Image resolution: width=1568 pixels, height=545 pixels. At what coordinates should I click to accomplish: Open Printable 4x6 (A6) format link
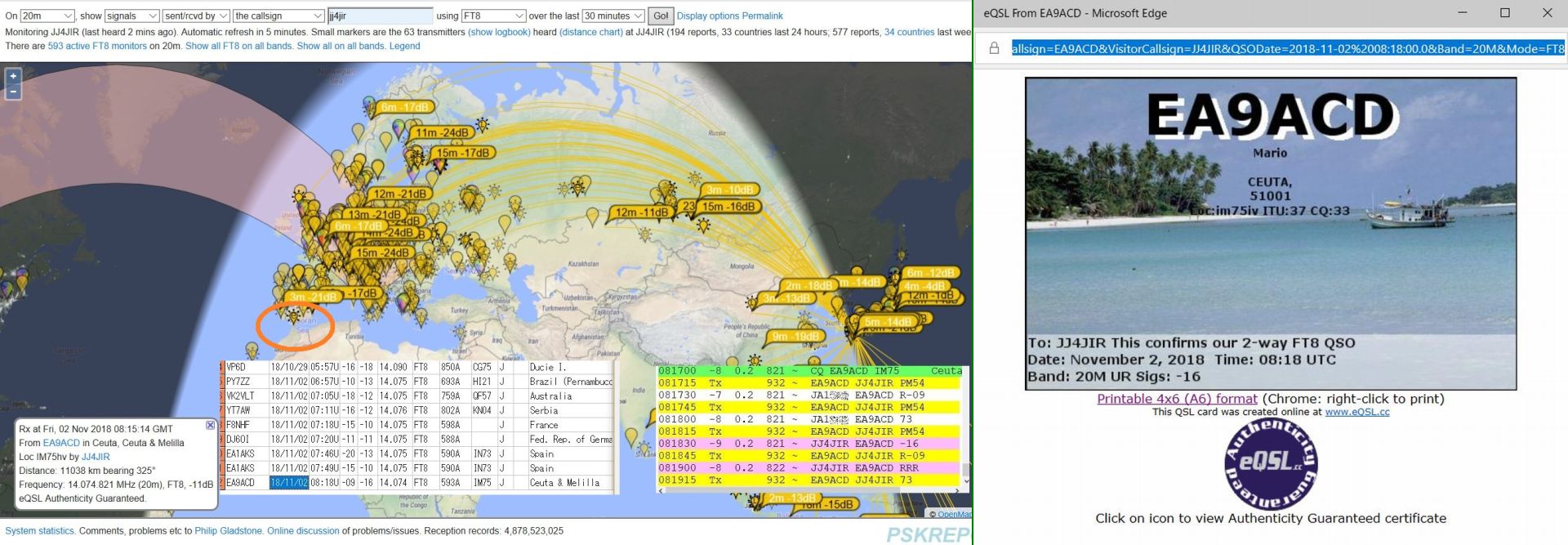pos(1176,399)
